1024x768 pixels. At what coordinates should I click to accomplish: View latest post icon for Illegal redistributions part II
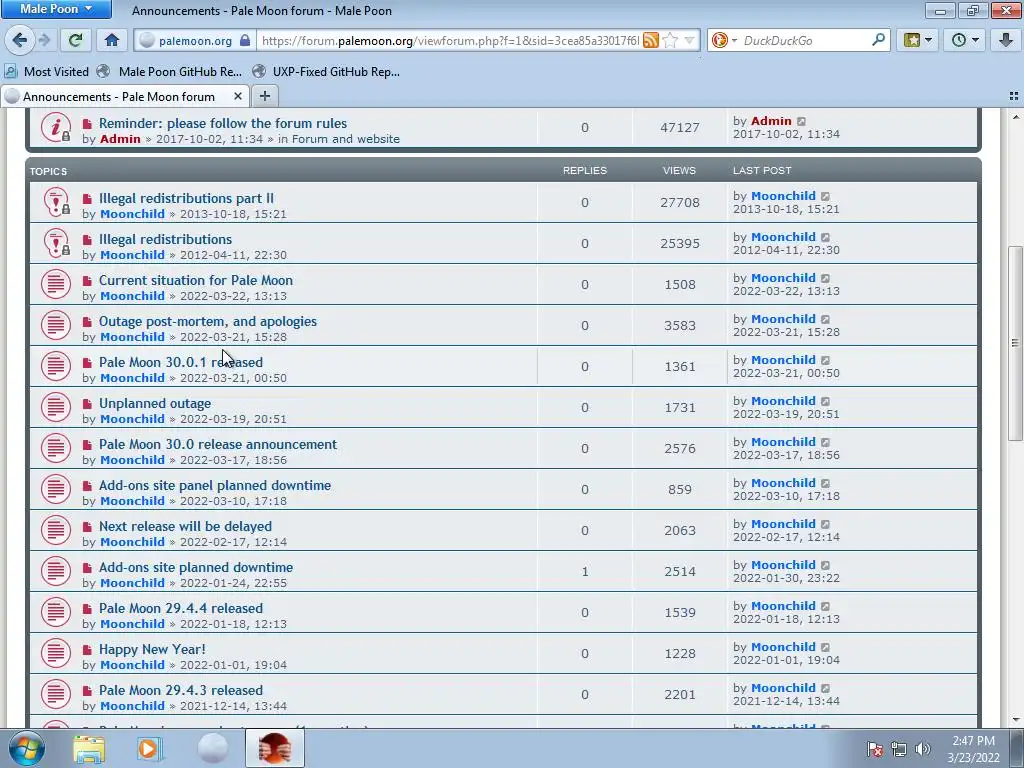coord(825,197)
